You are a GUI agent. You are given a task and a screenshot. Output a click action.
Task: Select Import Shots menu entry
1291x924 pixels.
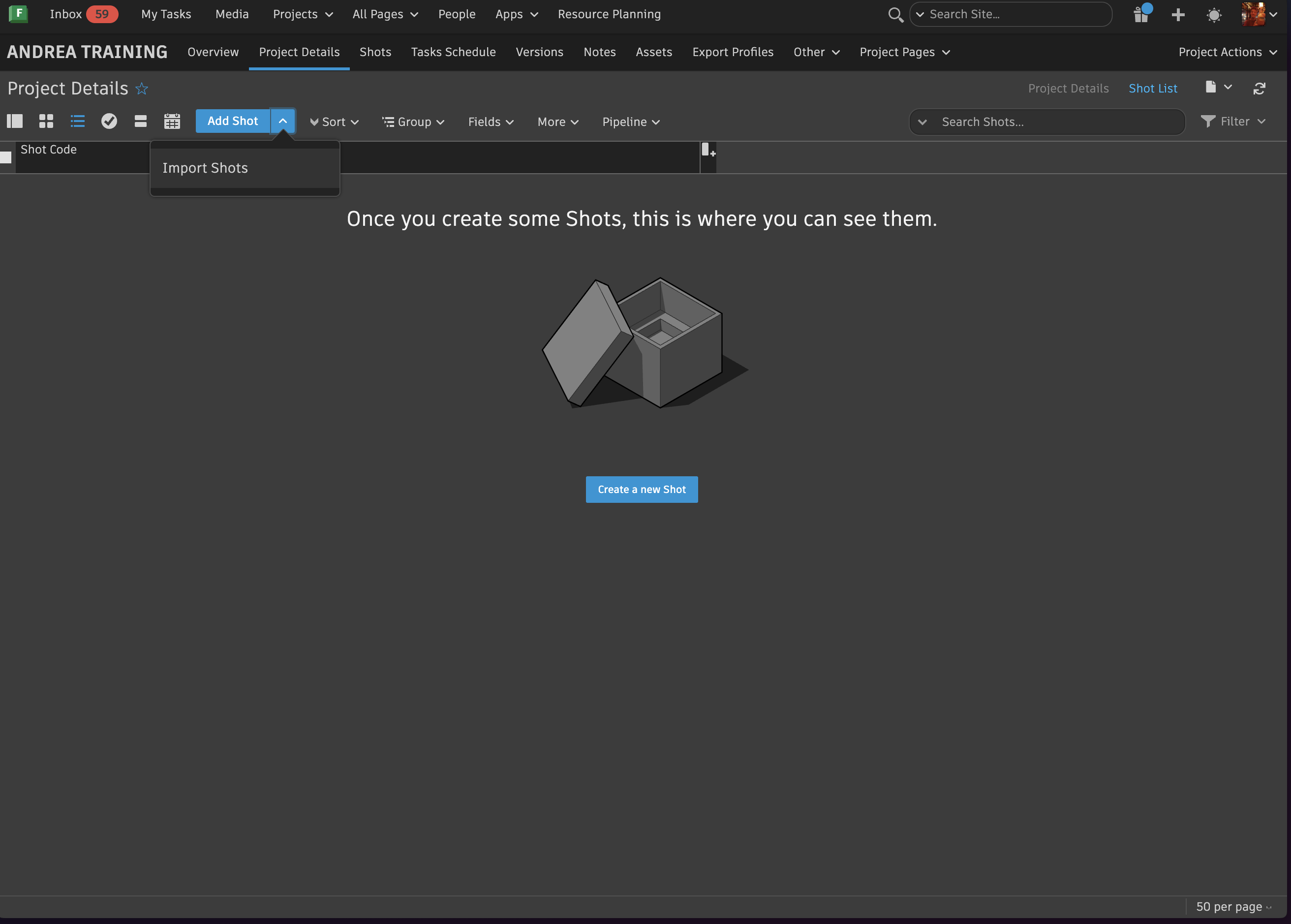[205, 168]
